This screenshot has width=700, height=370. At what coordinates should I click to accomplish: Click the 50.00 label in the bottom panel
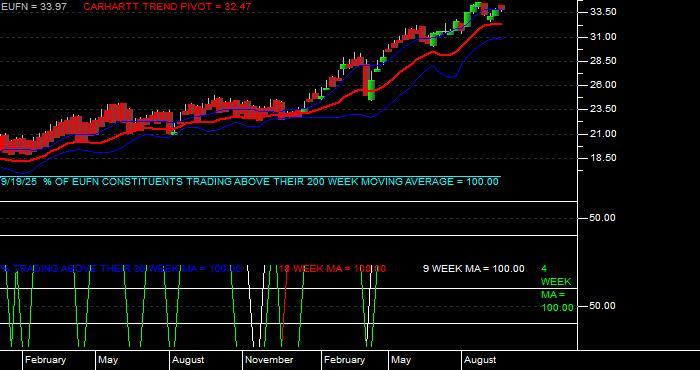point(603,306)
